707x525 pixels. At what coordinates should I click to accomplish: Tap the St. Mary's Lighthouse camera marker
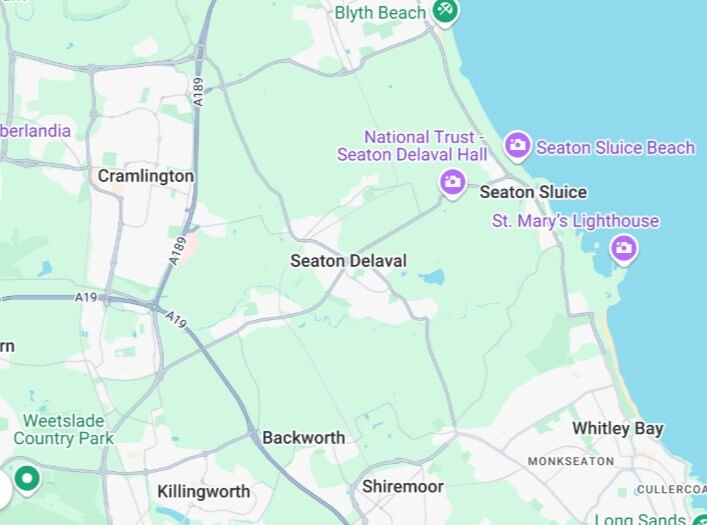tap(624, 249)
